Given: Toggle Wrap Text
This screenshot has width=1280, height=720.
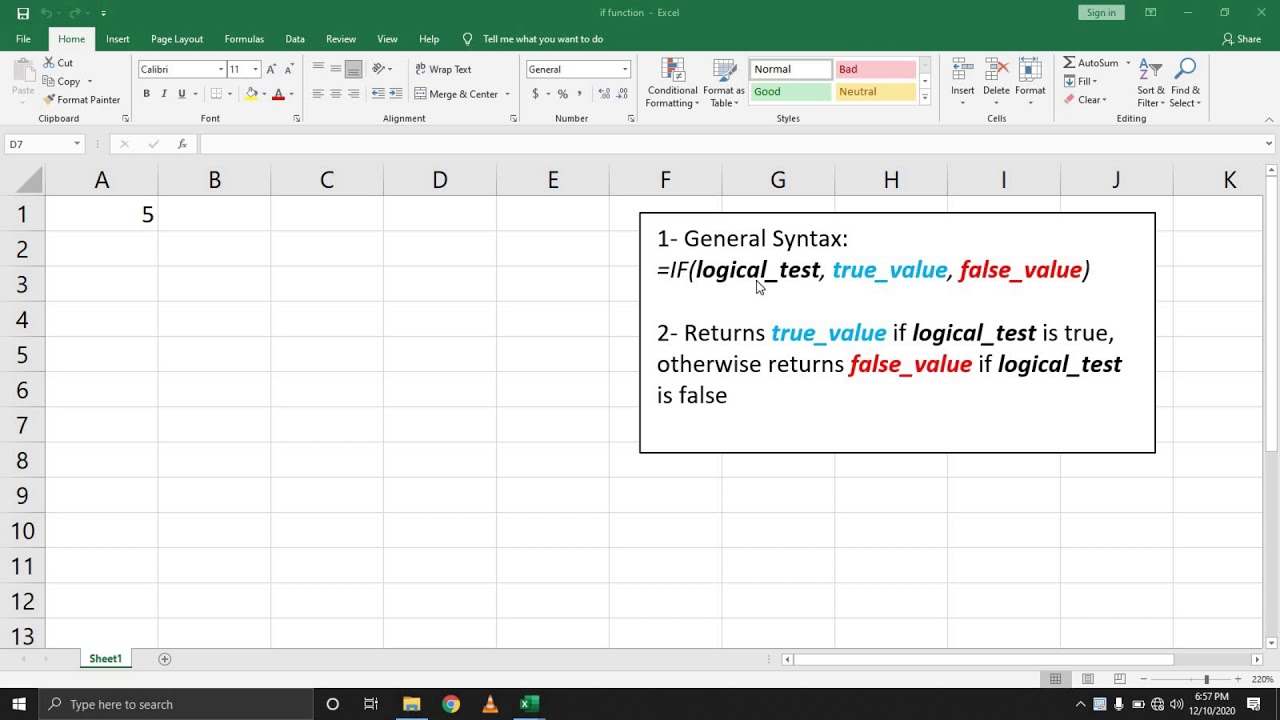Looking at the screenshot, I should [x=442, y=69].
